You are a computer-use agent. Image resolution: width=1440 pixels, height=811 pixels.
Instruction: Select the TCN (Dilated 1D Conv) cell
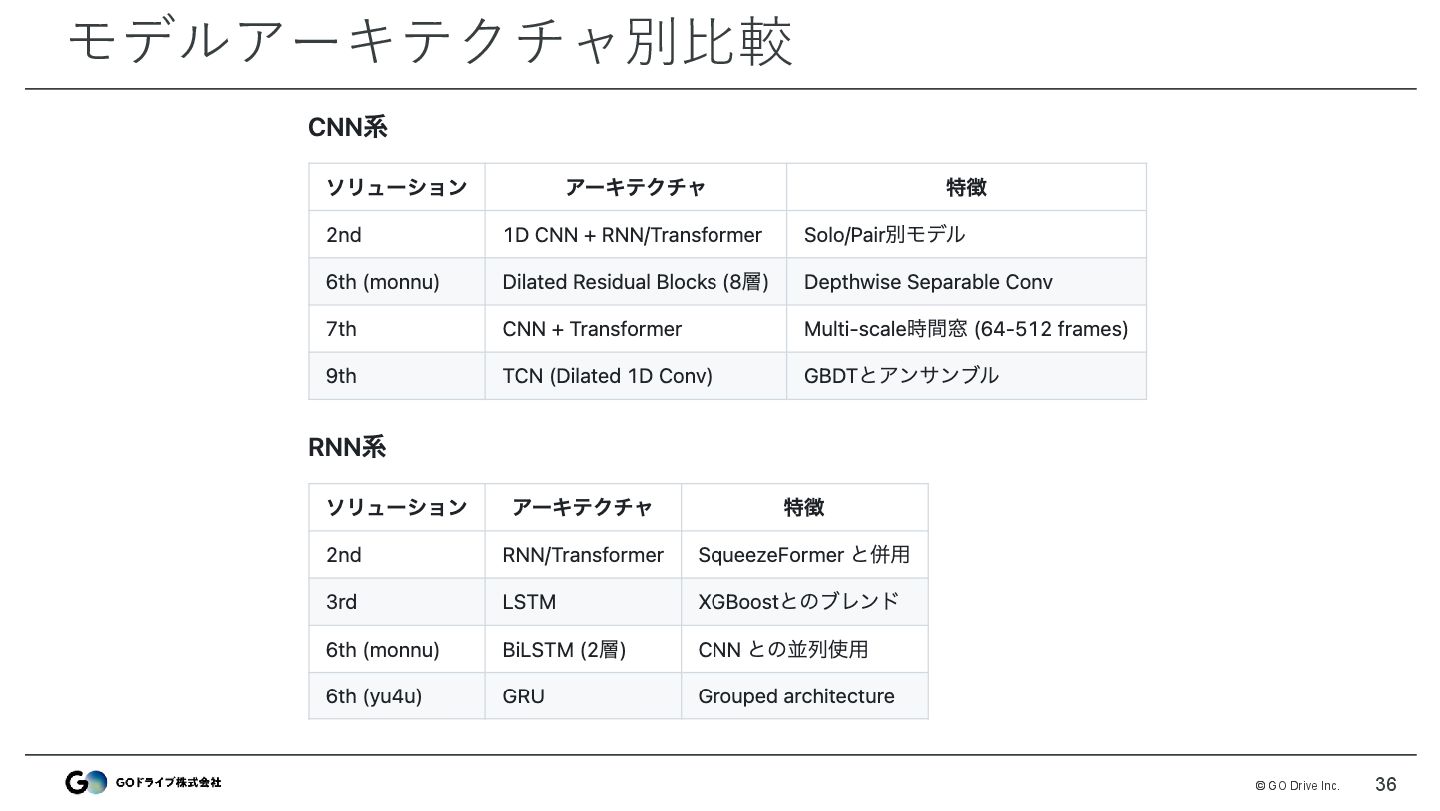point(607,376)
